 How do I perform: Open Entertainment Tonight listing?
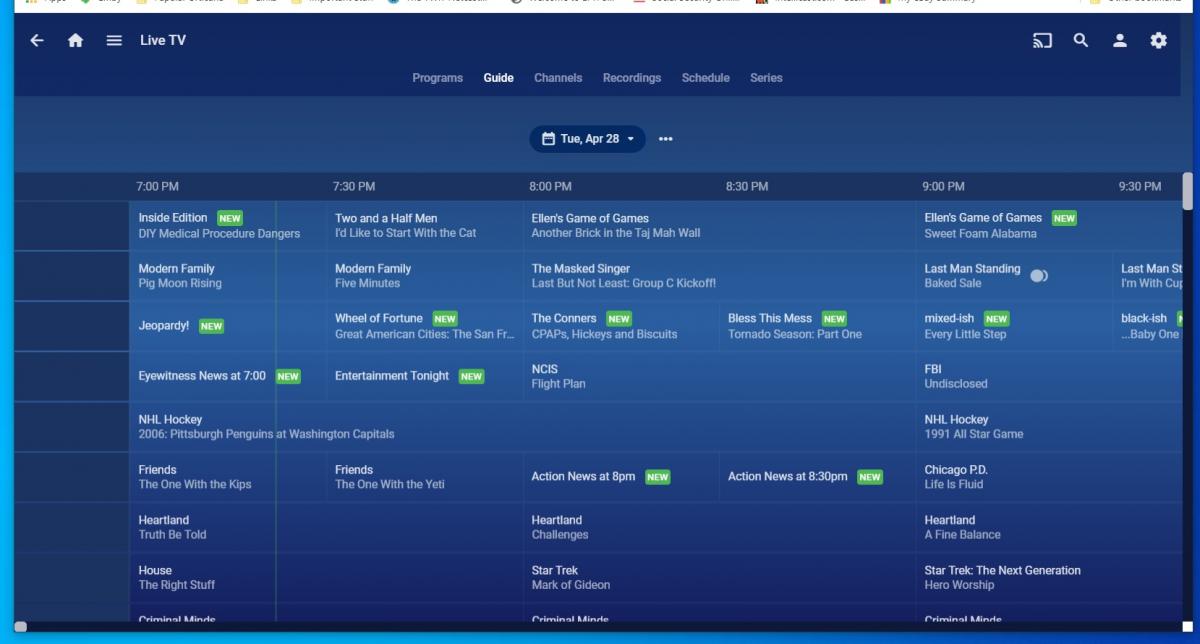(x=424, y=376)
